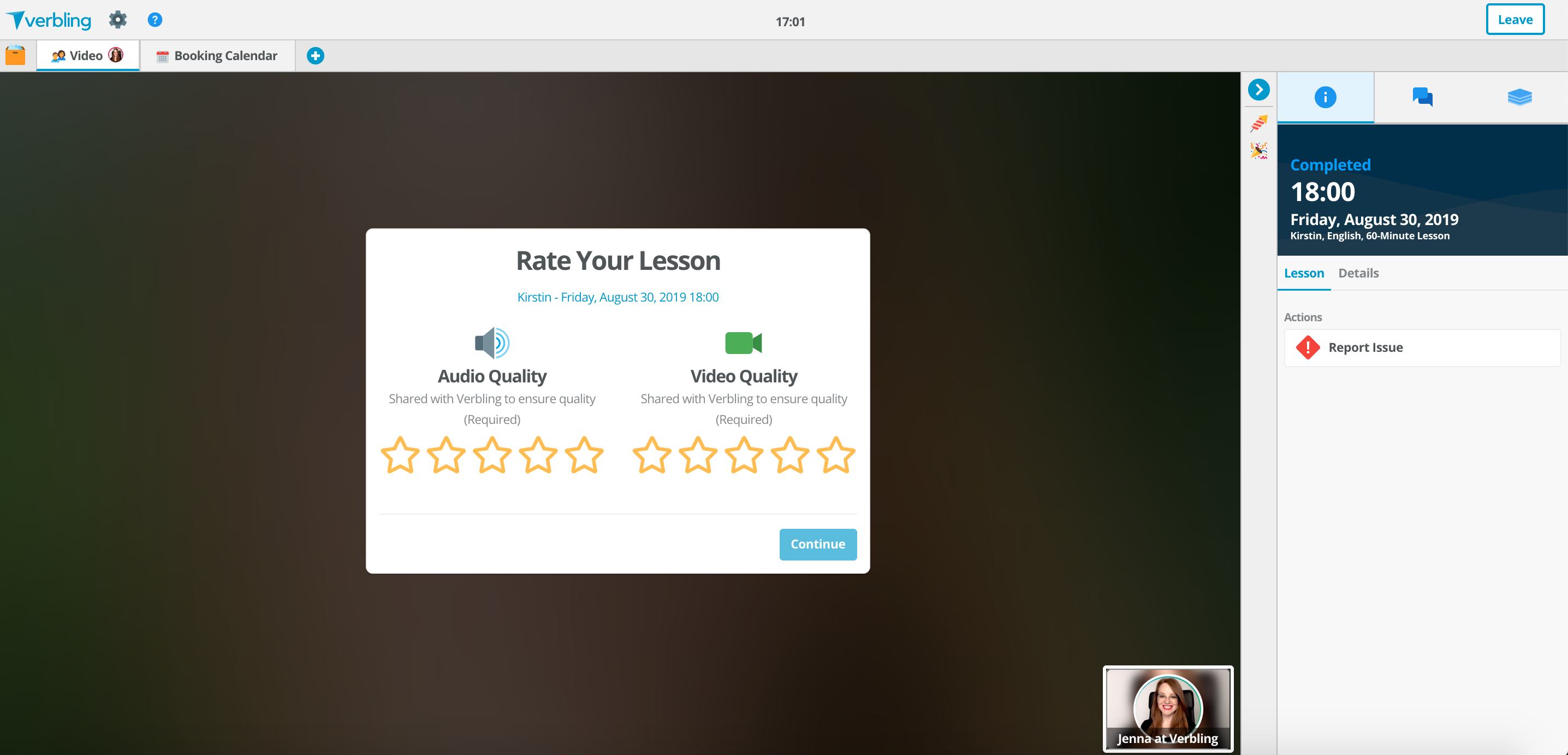Rate Video Quality one star
Image resolution: width=1568 pixels, height=755 pixels.
pos(652,456)
